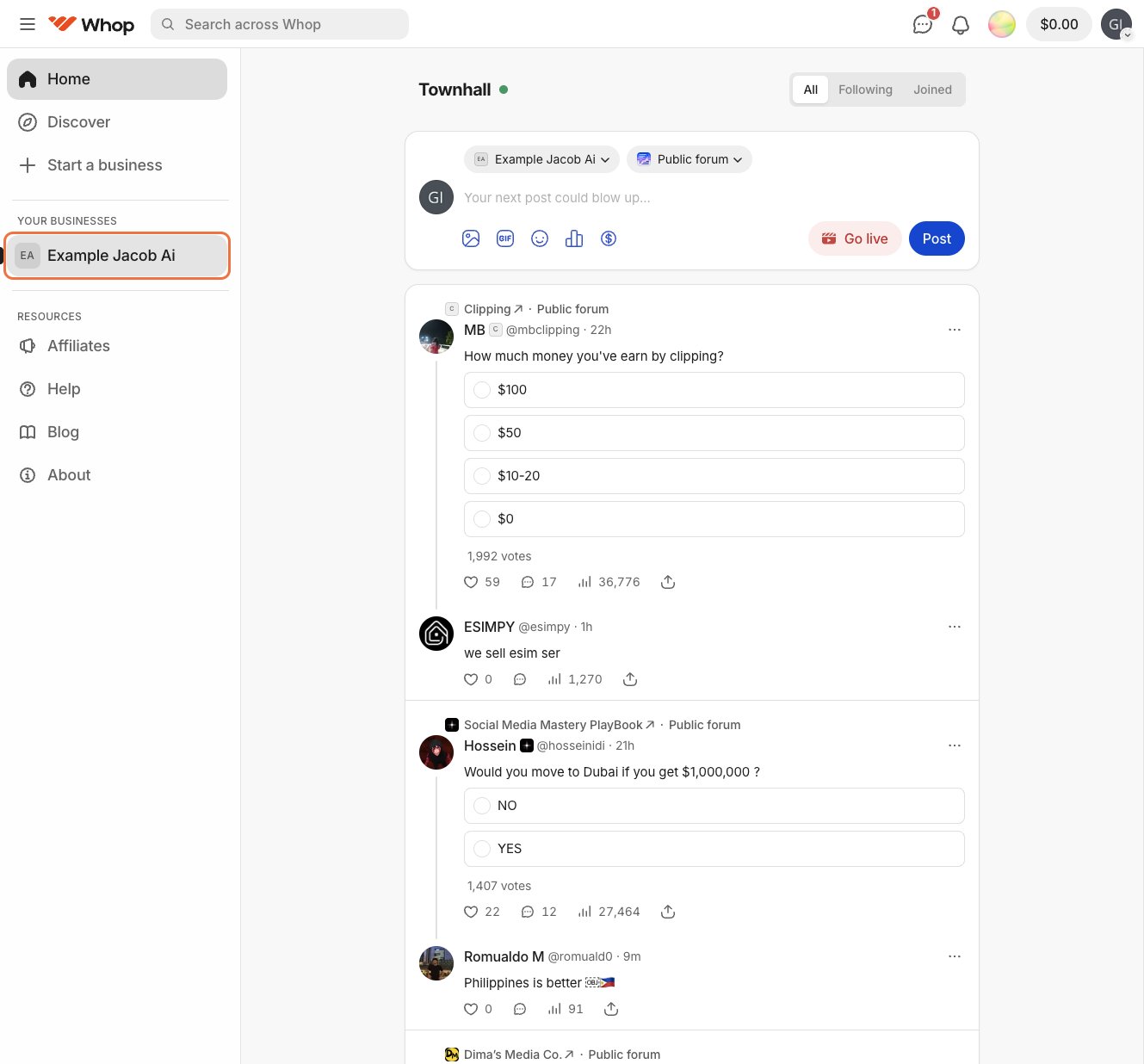Insert a GIF into the post
The height and width of the screenshot is (1064, 1144).
[505, 238]
